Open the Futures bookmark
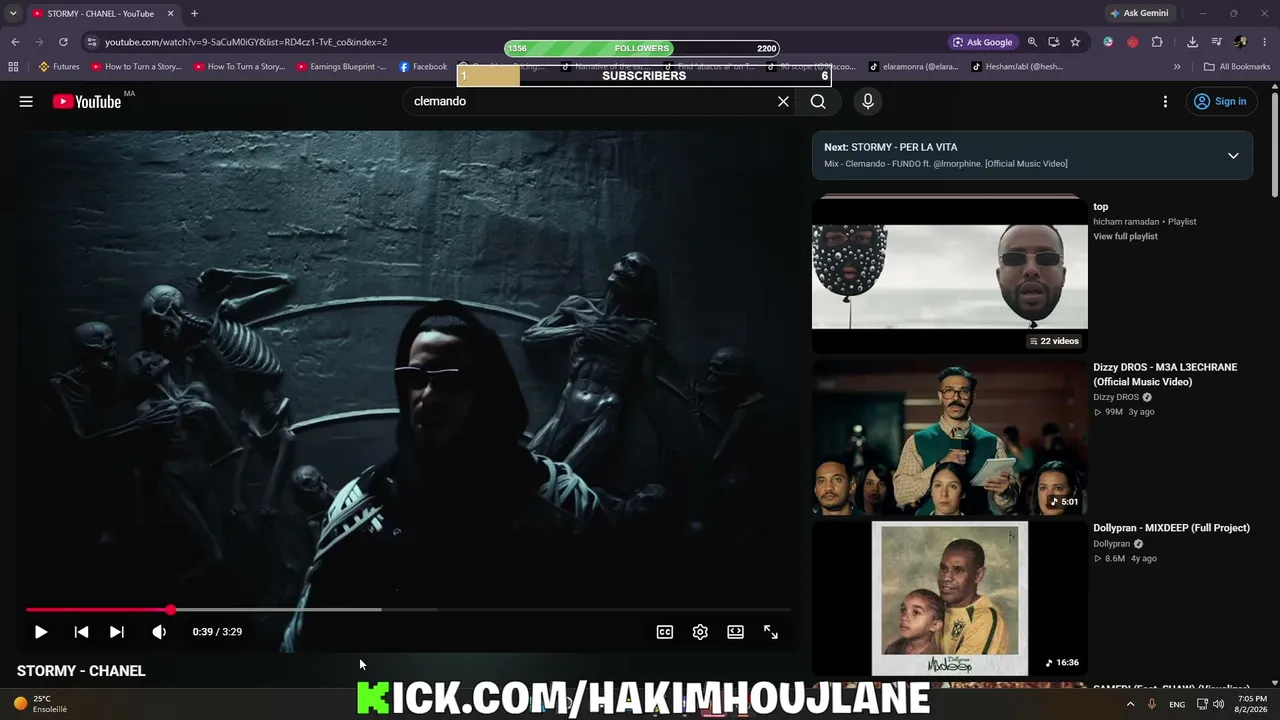 pos(59,67)
